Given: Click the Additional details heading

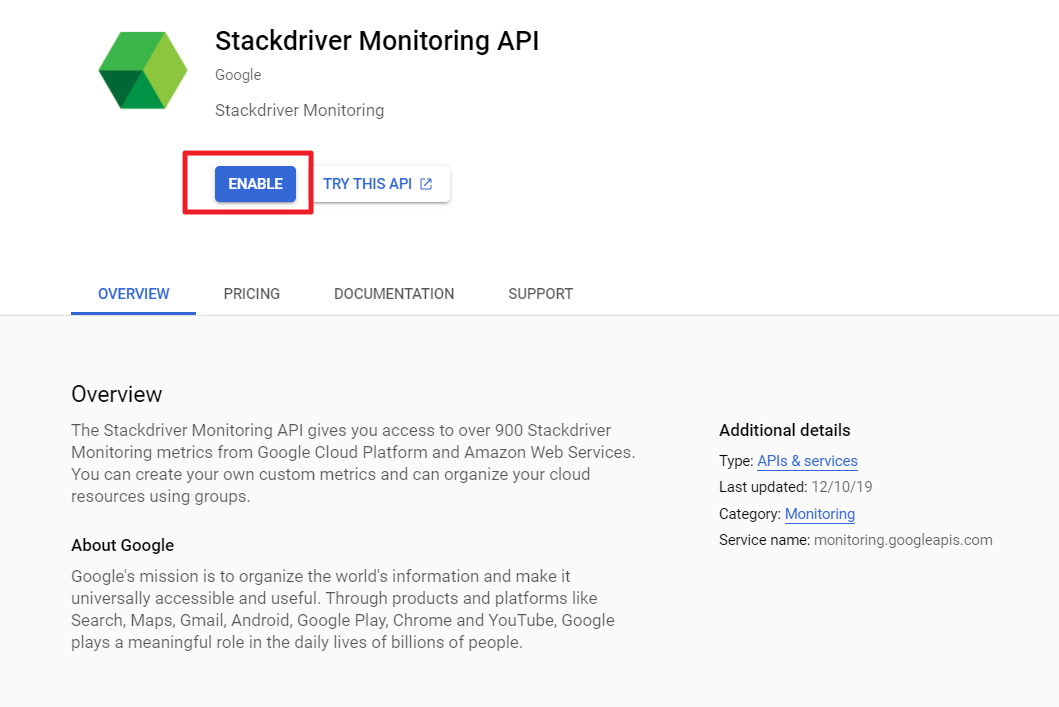Looking at the screenshot, I should pyautogui.click(x=784, y=430).
